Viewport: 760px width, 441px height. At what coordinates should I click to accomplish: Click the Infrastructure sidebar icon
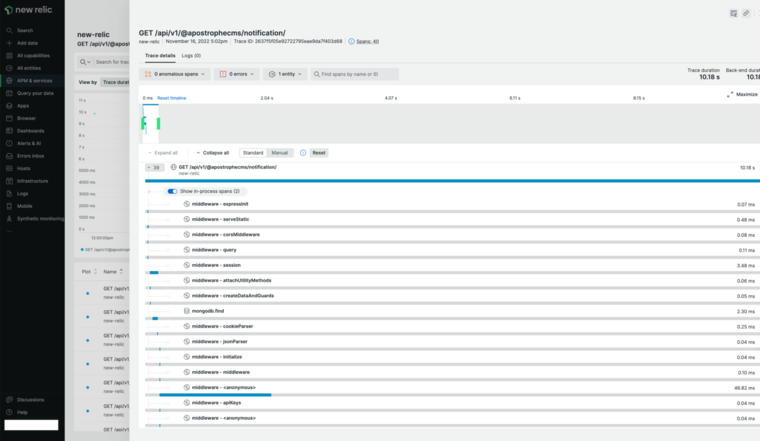[9, 181]
